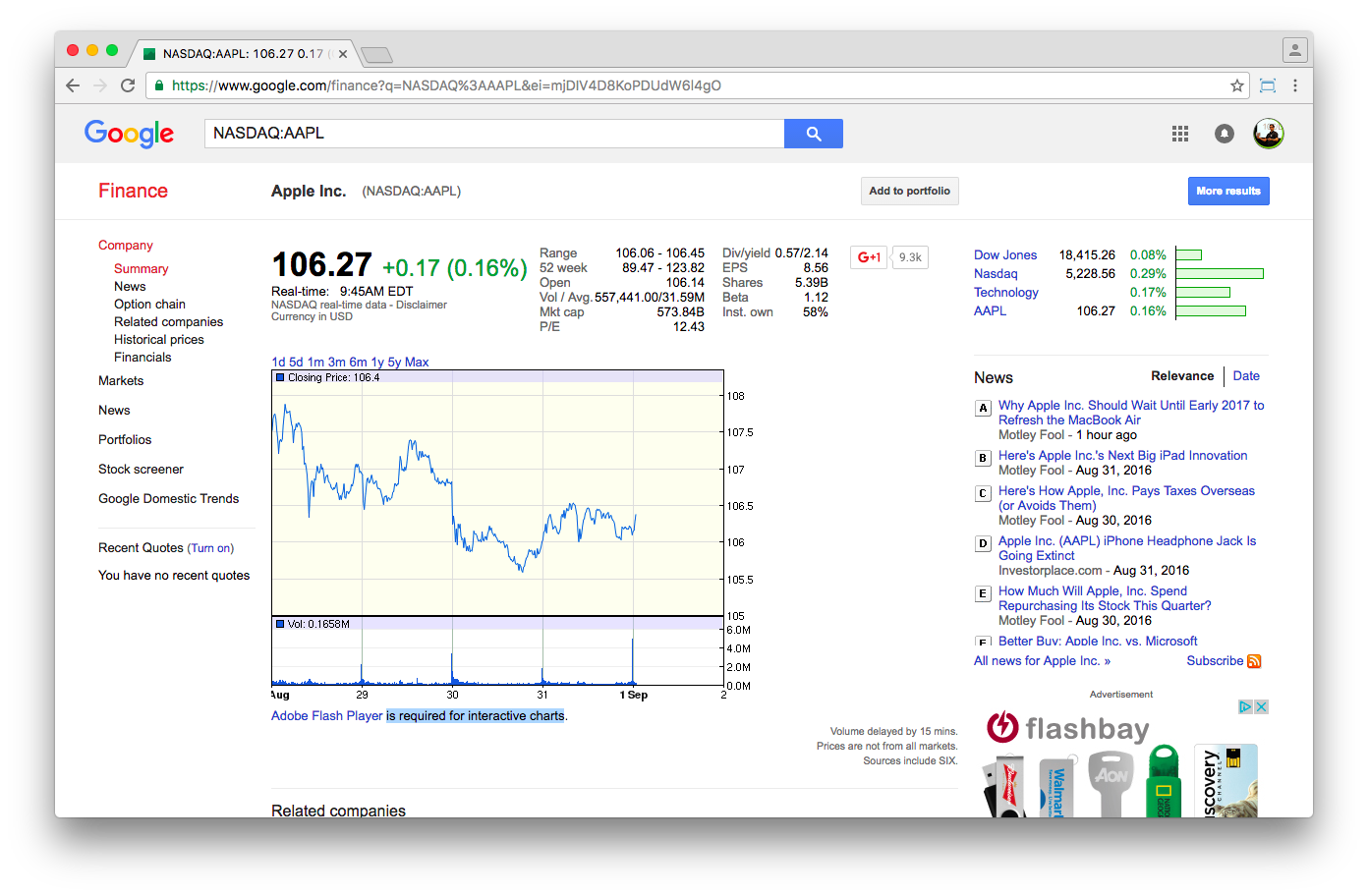Image resolution: width=1368 pixels, height=896 pixels.
Task: Open Nasdaq index link
Action: [x=996, y=274]
